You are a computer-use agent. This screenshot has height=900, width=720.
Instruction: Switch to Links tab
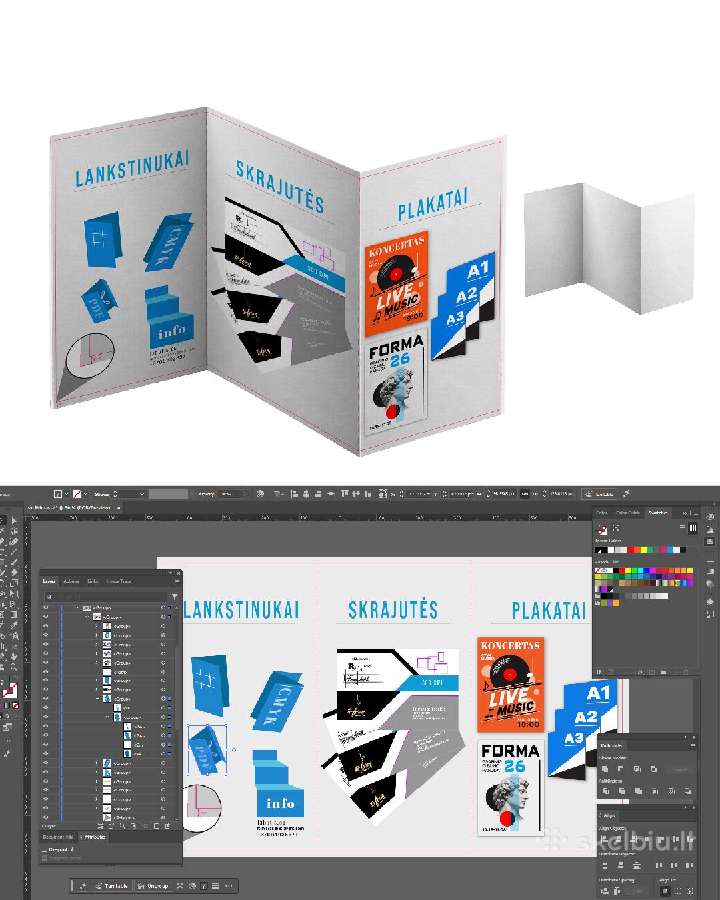(92, 581)
